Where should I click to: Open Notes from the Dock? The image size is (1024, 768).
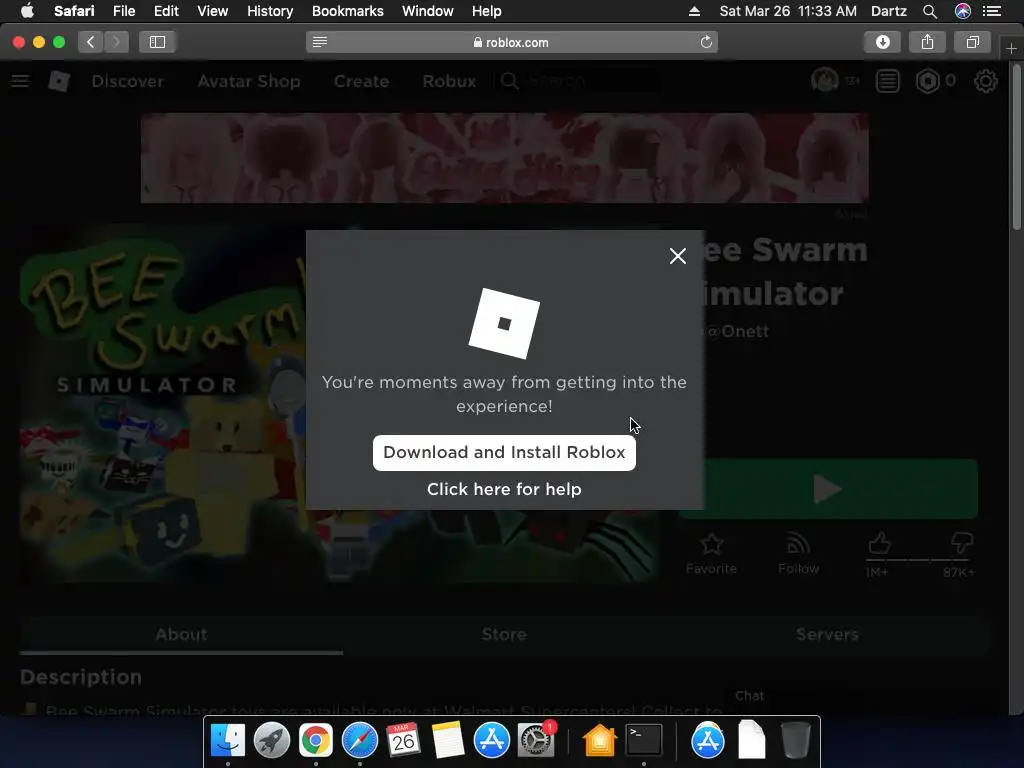click(x=447, y=740)
